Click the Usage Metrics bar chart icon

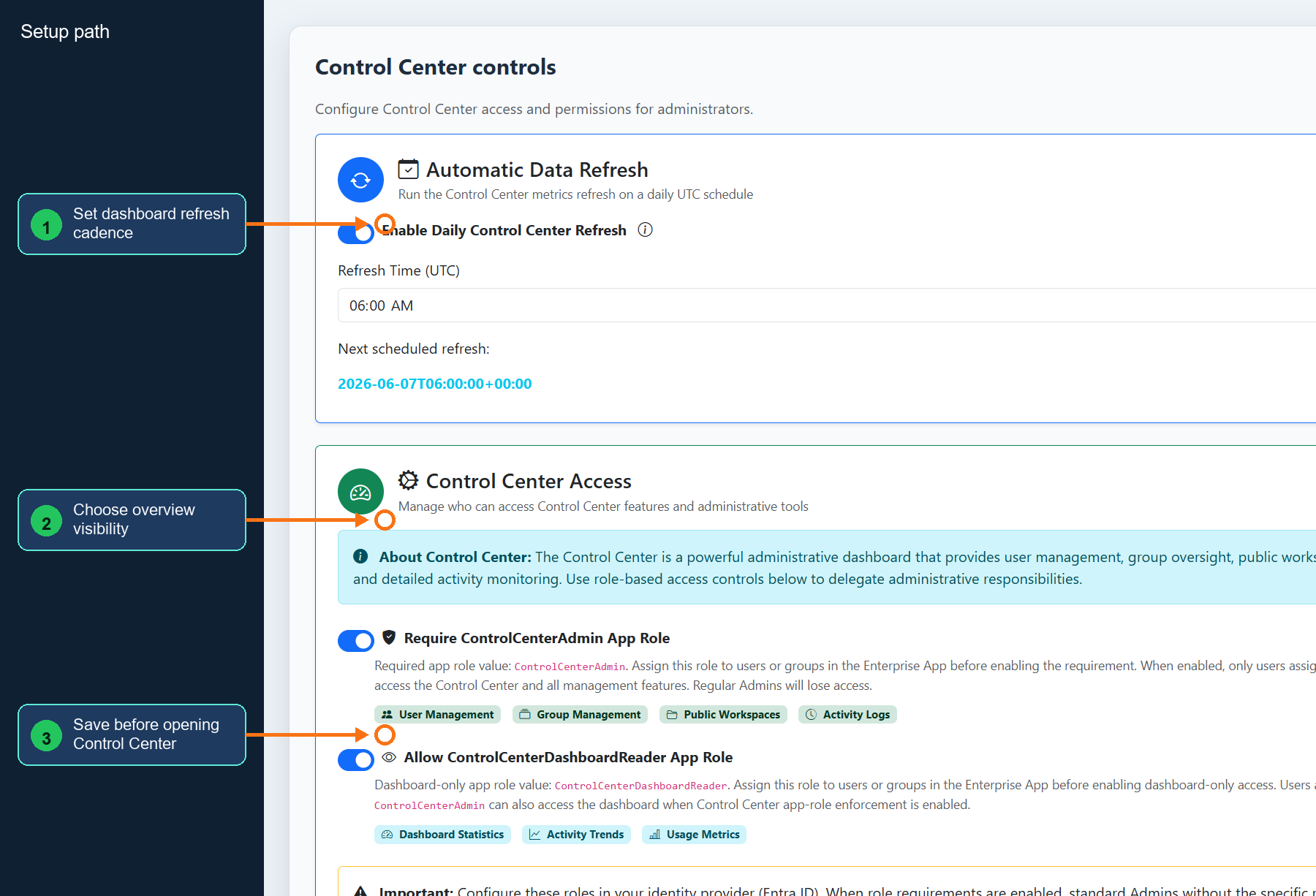[655, 834]
